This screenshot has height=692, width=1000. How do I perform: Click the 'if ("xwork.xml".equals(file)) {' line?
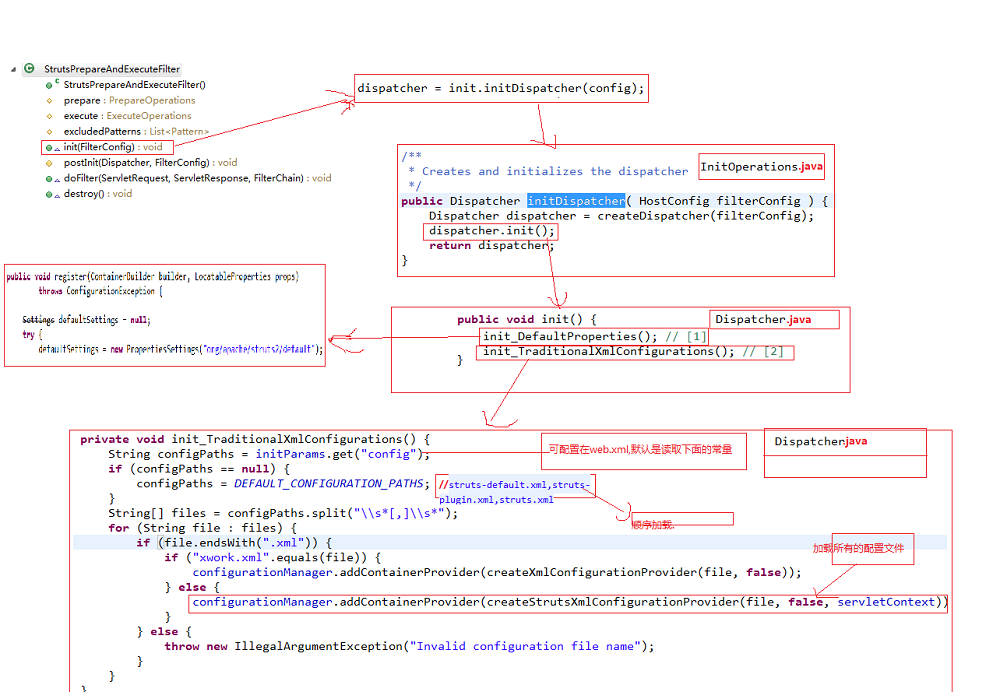tap(272, 557)
